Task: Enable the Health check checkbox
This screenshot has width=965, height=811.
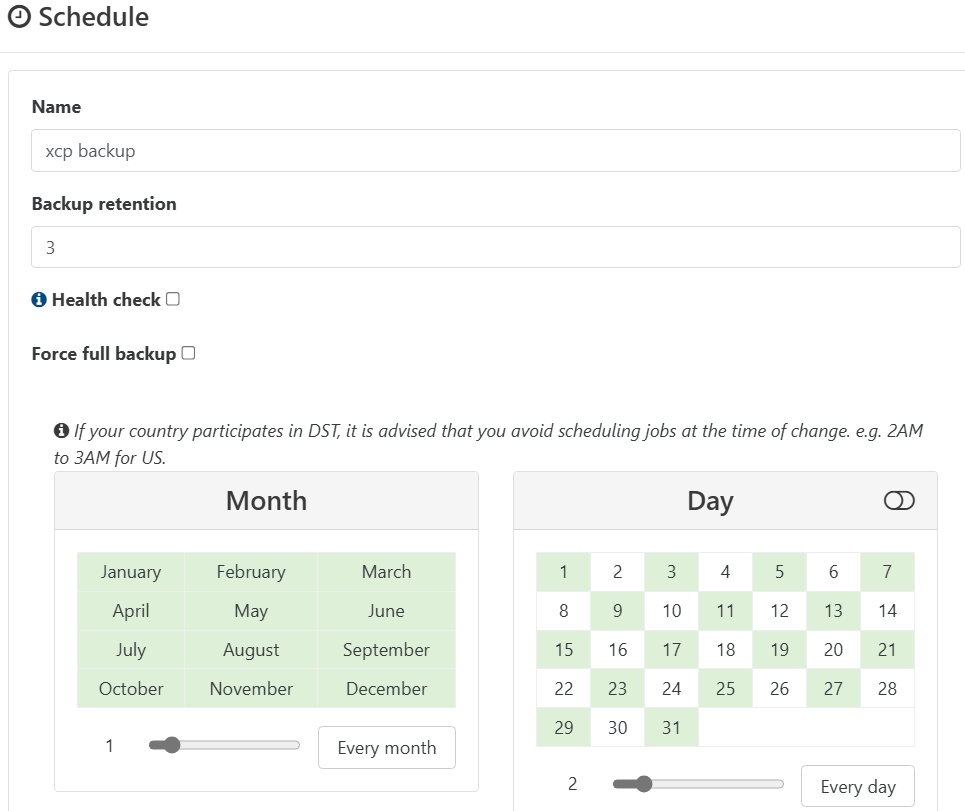Action: [173, 299]
